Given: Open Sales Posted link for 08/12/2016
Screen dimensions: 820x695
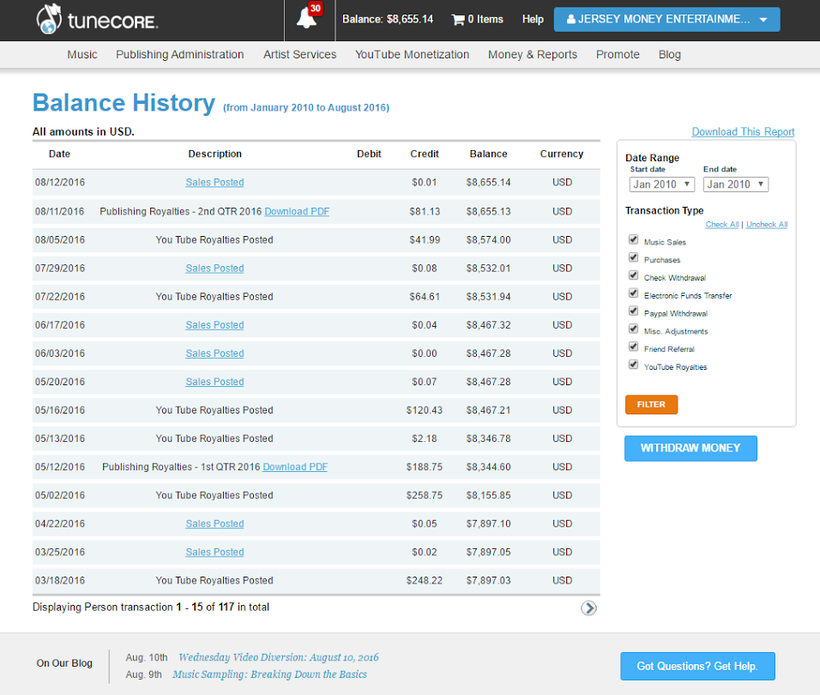Looking at the screenshot, I should click(214, 183).
